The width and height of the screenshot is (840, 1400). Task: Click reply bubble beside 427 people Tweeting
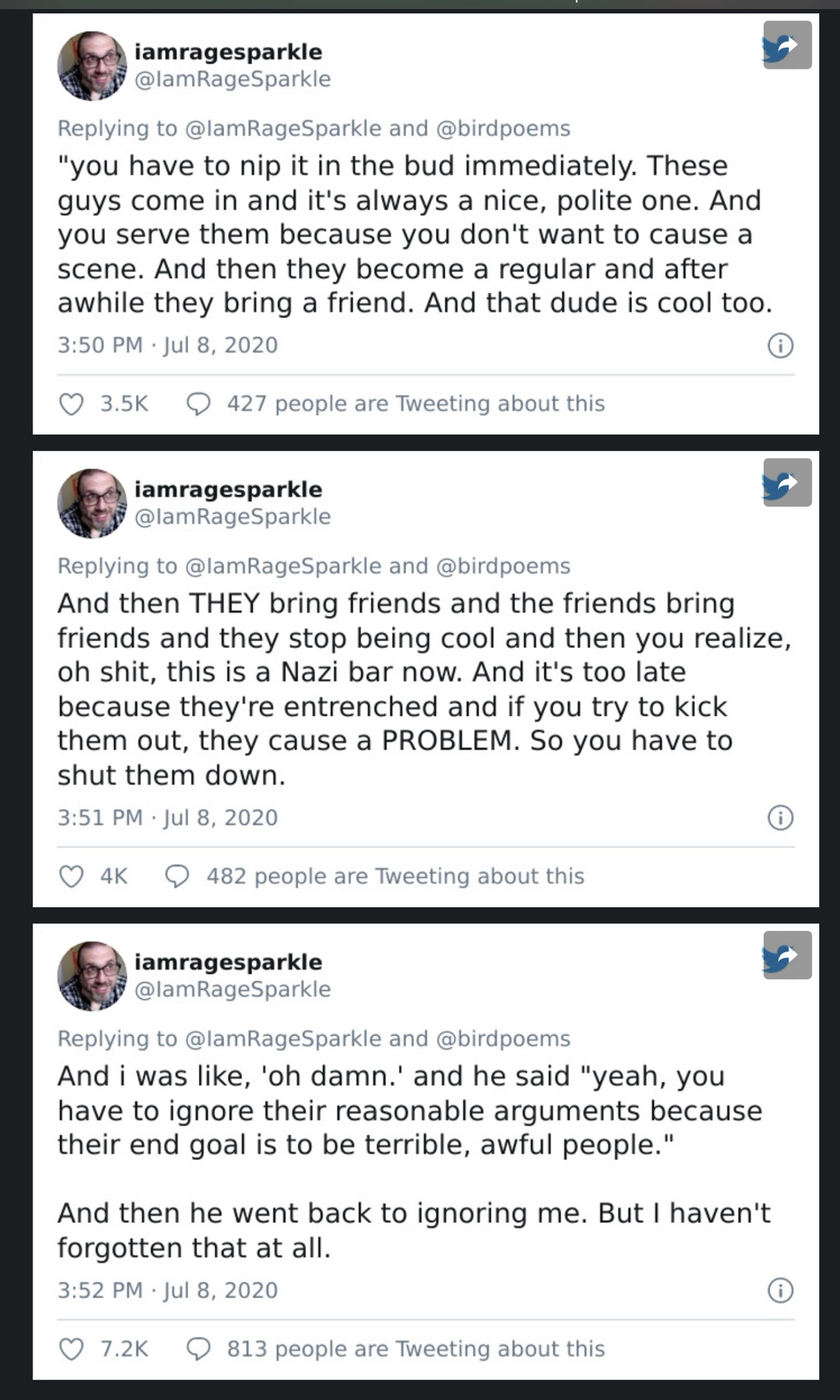click(199, 404)
